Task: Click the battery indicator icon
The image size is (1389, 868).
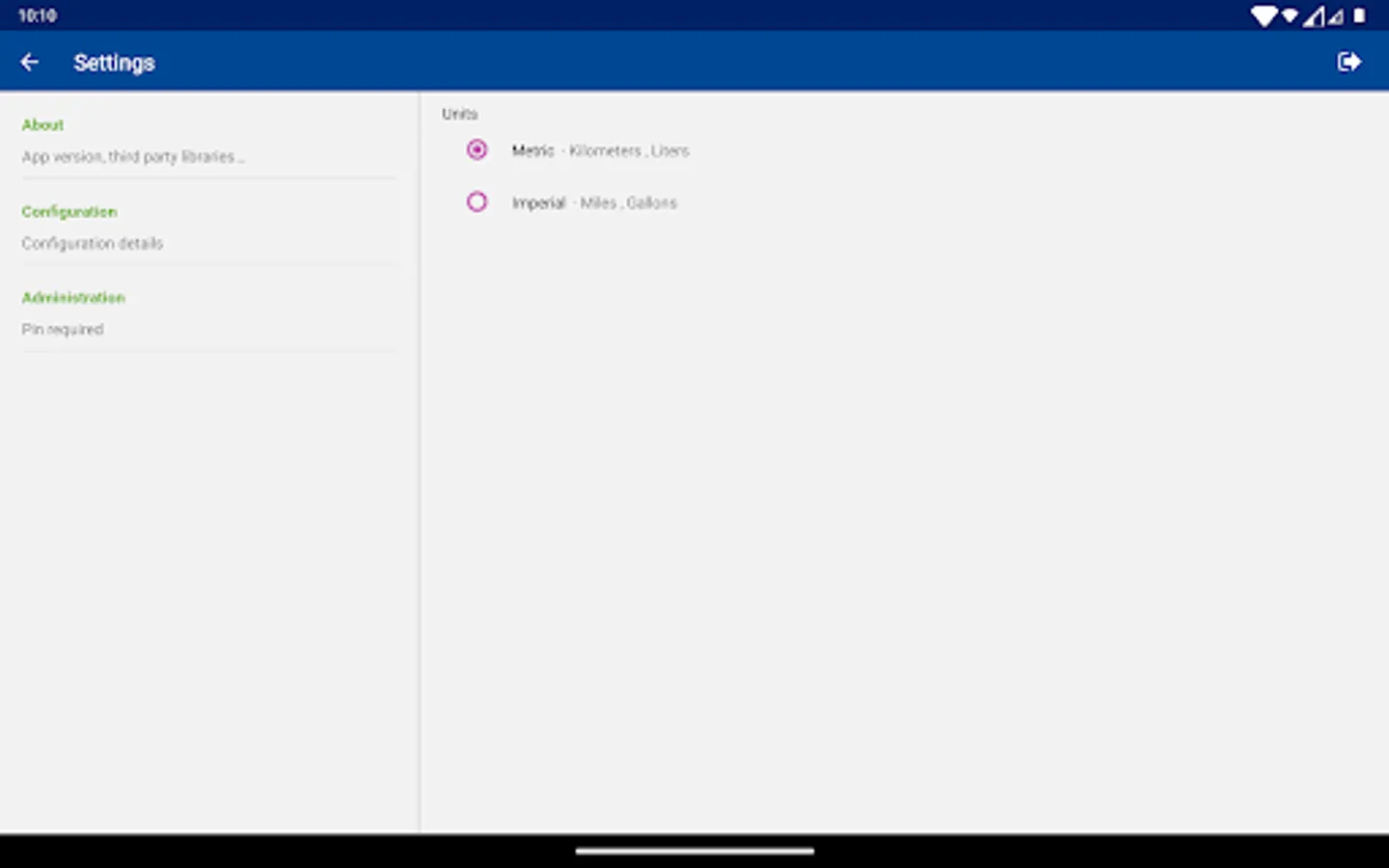Action: [x=1361, y=14]
